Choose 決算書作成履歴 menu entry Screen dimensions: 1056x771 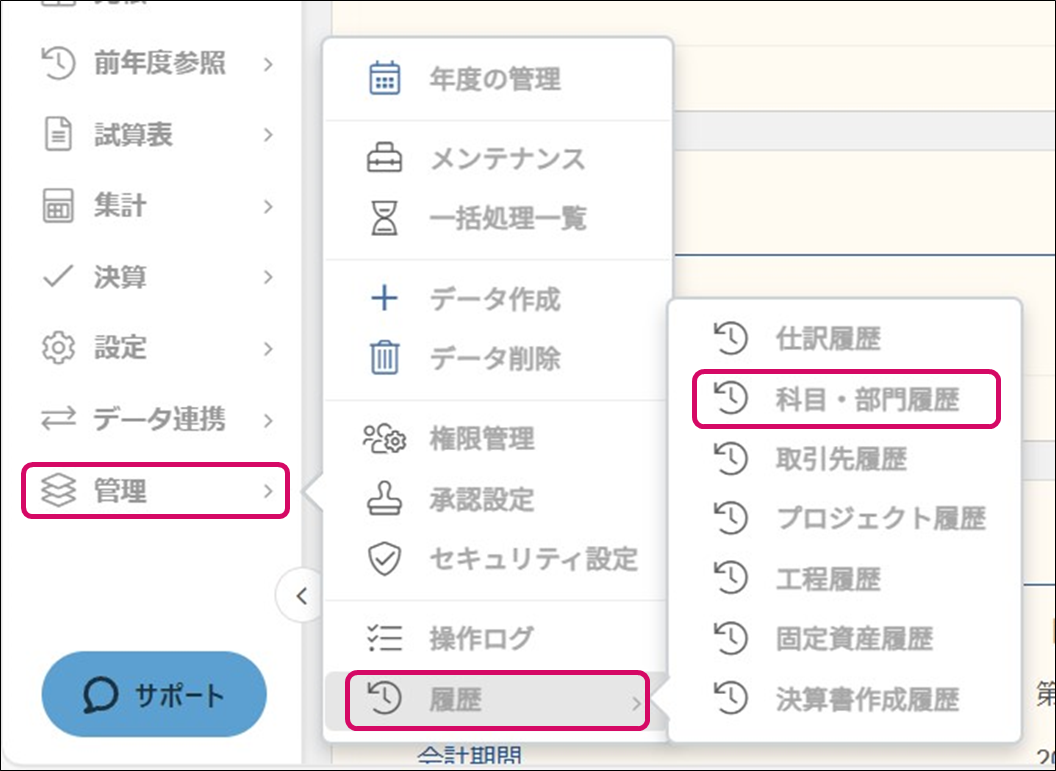(866, 698)
